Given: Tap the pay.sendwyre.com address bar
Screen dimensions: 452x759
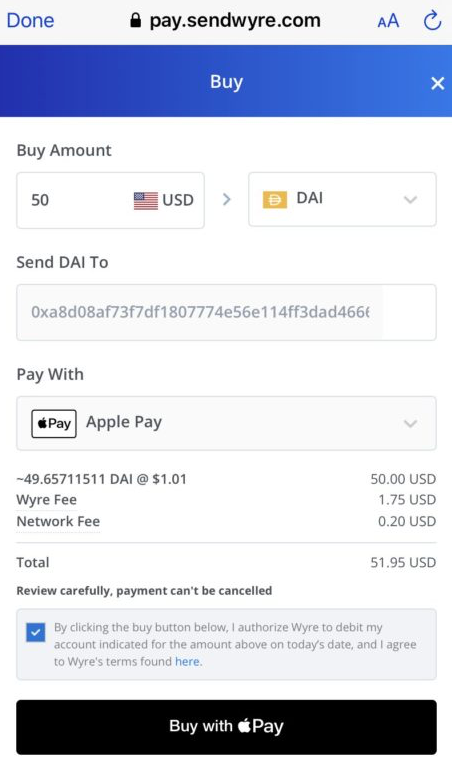Looking at the screenshot, I should [226, 20].
